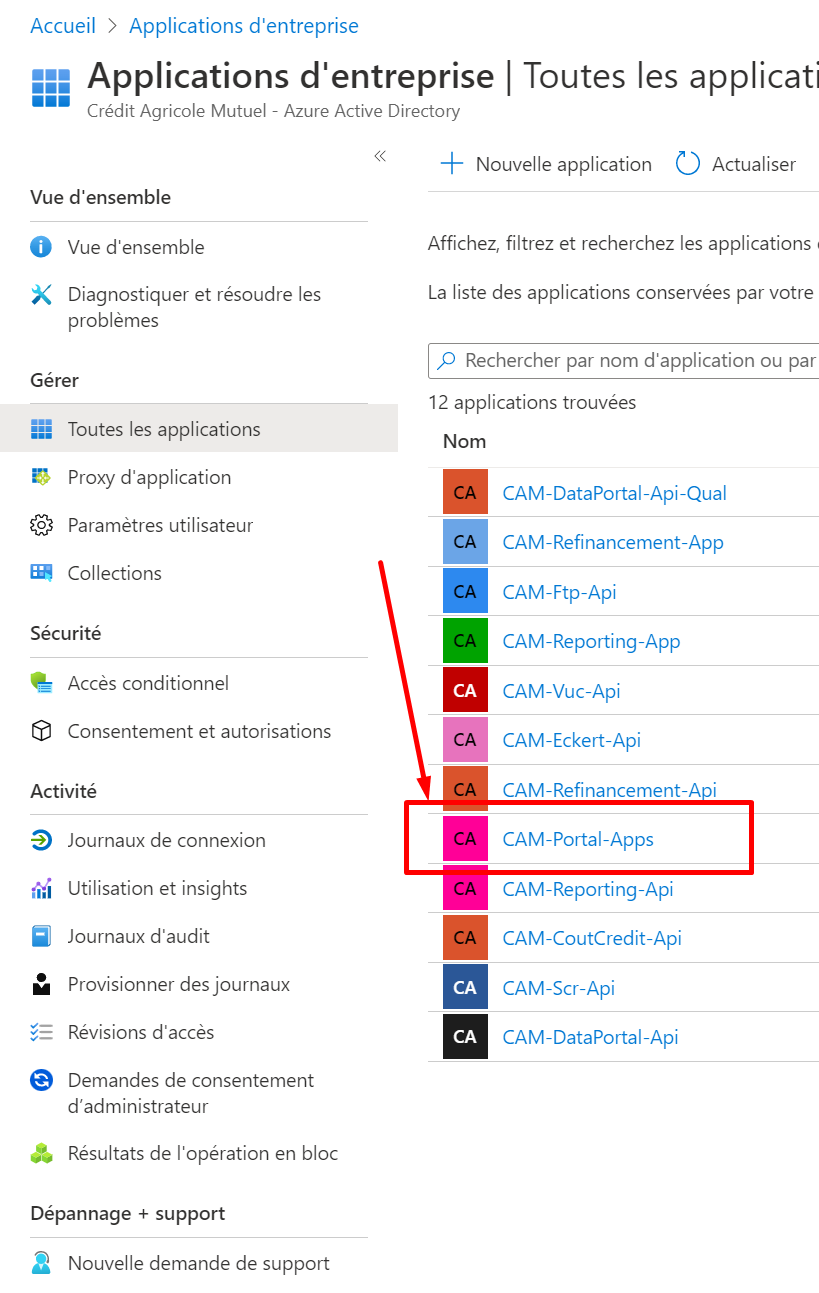The image size is (819, 1293).
Task: Click the Proxy d'application icon
Action: pos(41,477)
